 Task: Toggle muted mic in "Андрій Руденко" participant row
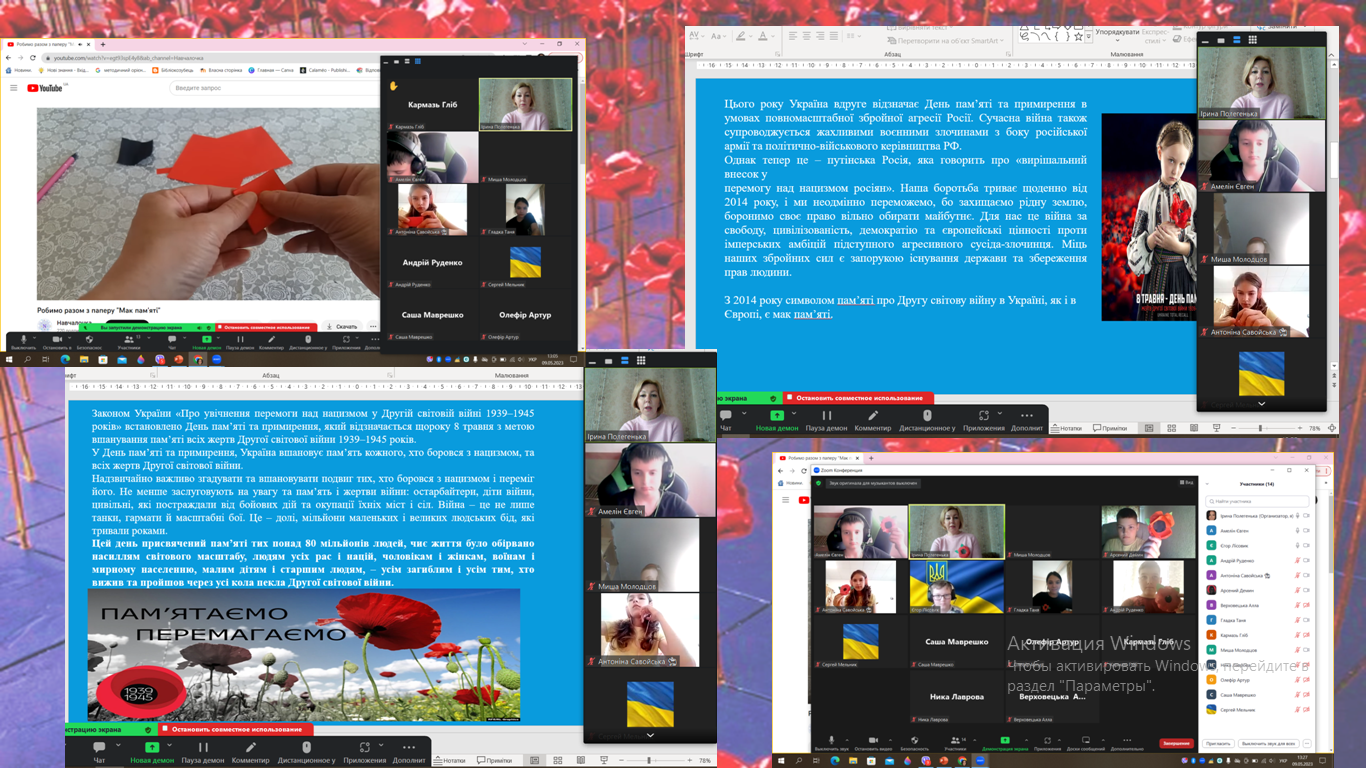point(1298,561)
